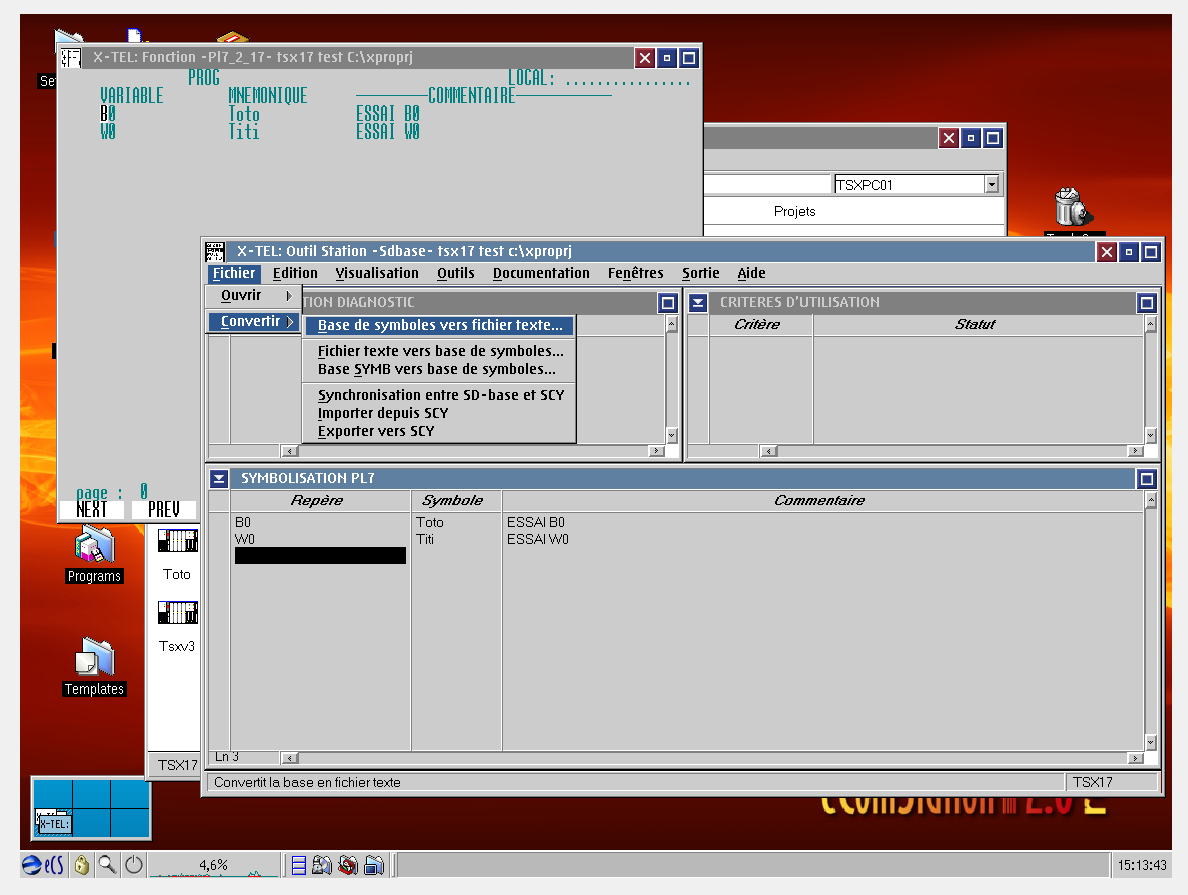Image resolution: width=1188 pixels, height=895 pixels.
Task: Click the power shutdown icon in taskbar
Action: tap(133, 865)
